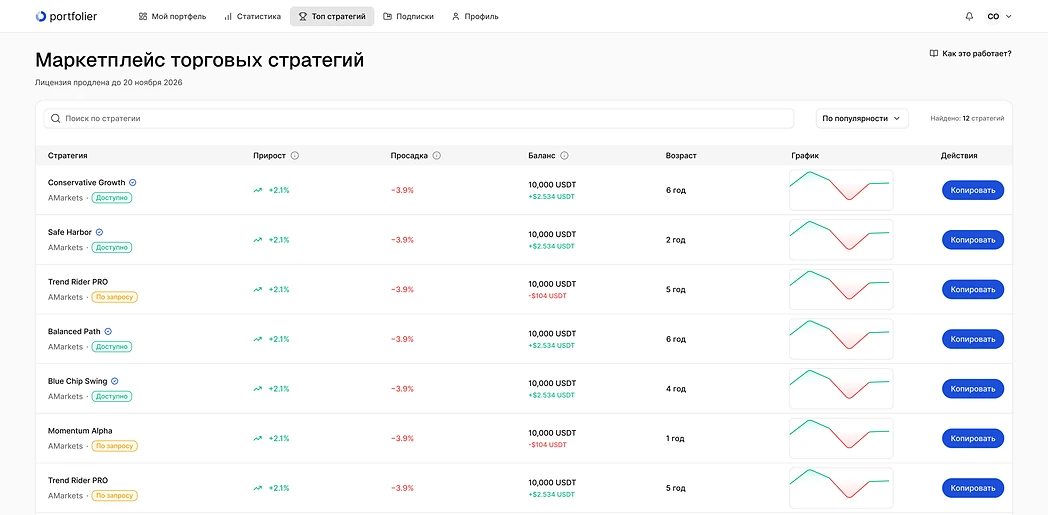Click growth trend icon in Blue Chip Swing row
The image size is (1048, 515).
[257, 389]
